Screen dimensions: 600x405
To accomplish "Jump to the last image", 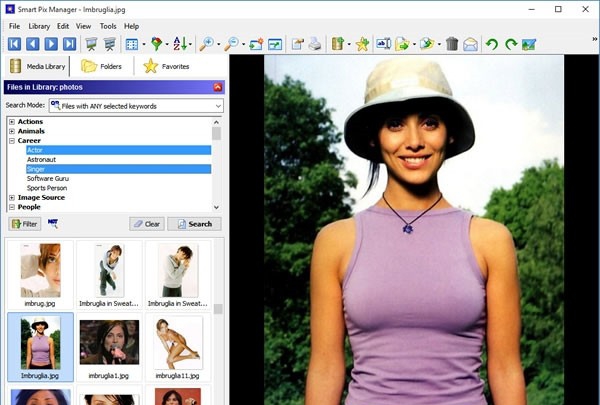I will (x=69, y=44).
